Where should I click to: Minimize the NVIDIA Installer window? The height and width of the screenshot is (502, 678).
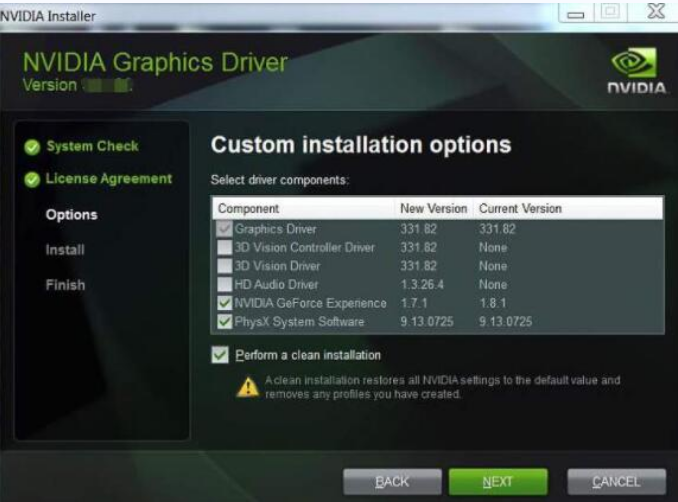[x=576, y=13]
